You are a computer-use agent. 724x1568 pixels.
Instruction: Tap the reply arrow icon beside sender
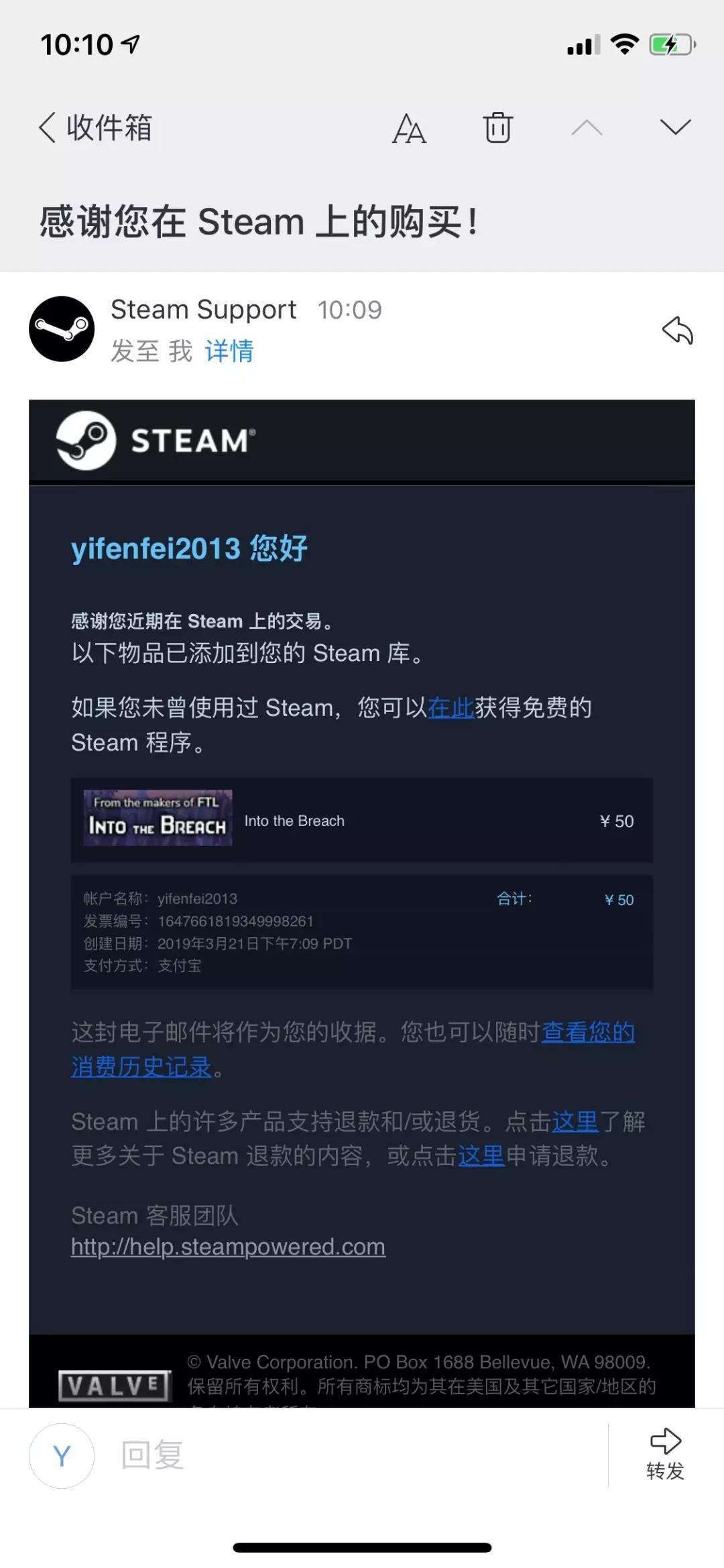tap(677, 330)
